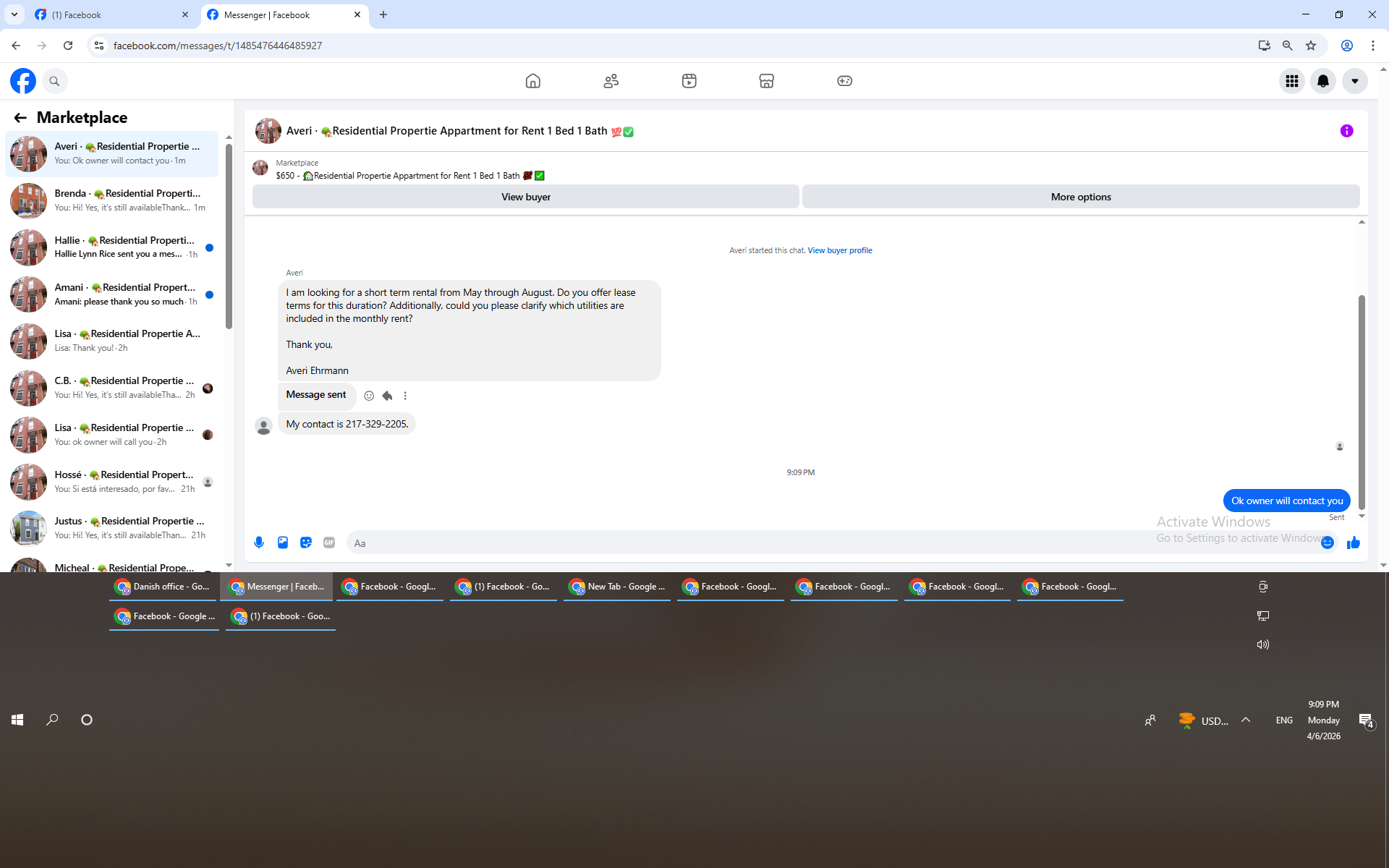The width and height of the screenshot is (1389, 868).
Task: Attach a photo file icon
Action: (283, 542)
